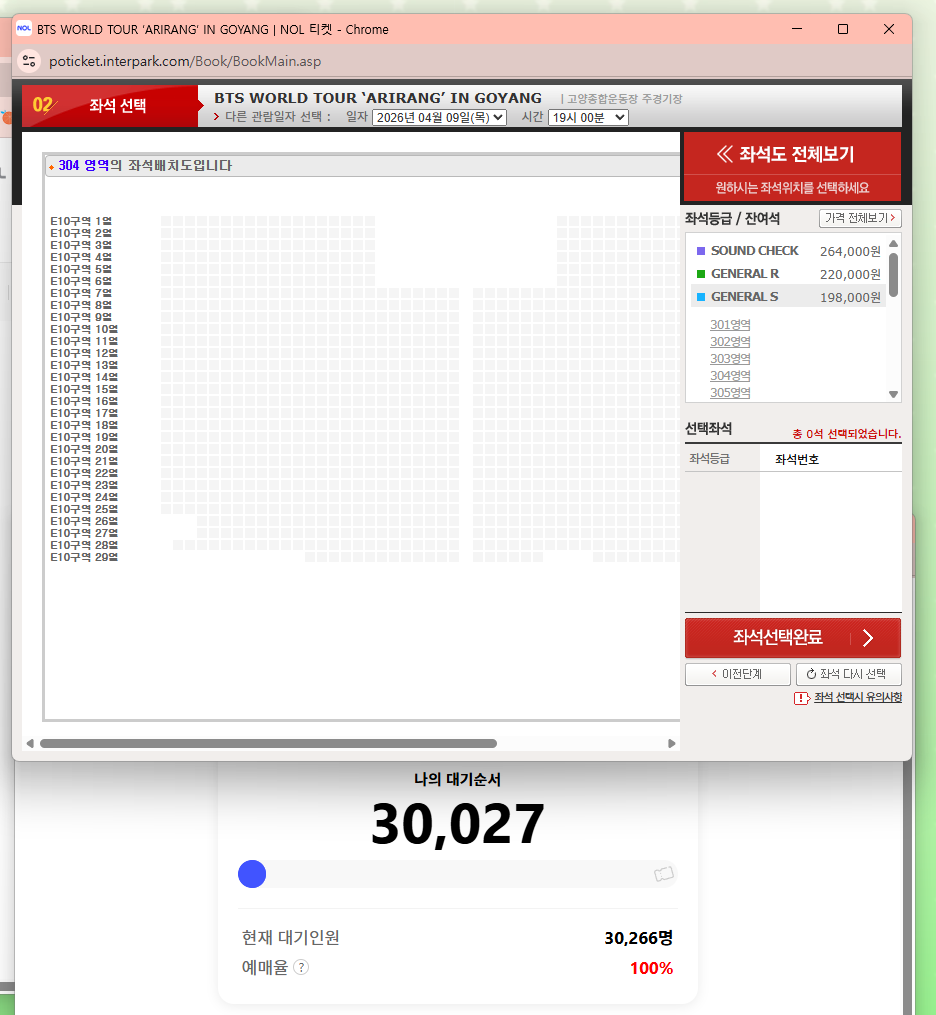Open the 301영역 section link
936x1015 pixels.
pos(730,325)
